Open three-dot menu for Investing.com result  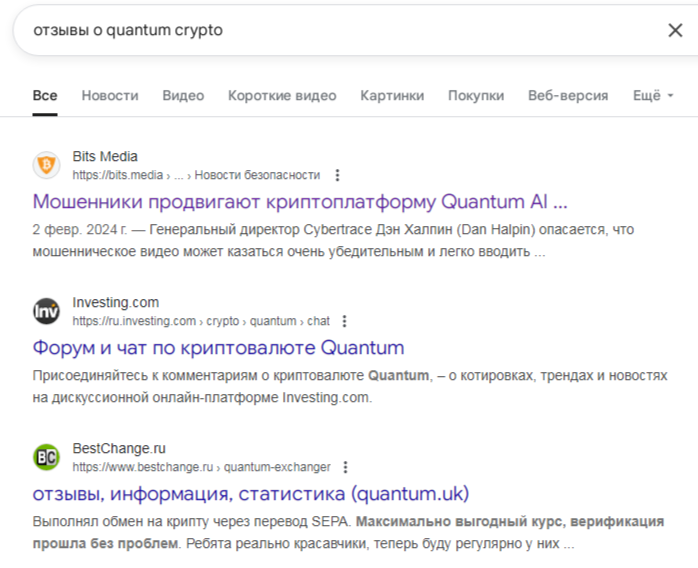(x=345, y=321)
